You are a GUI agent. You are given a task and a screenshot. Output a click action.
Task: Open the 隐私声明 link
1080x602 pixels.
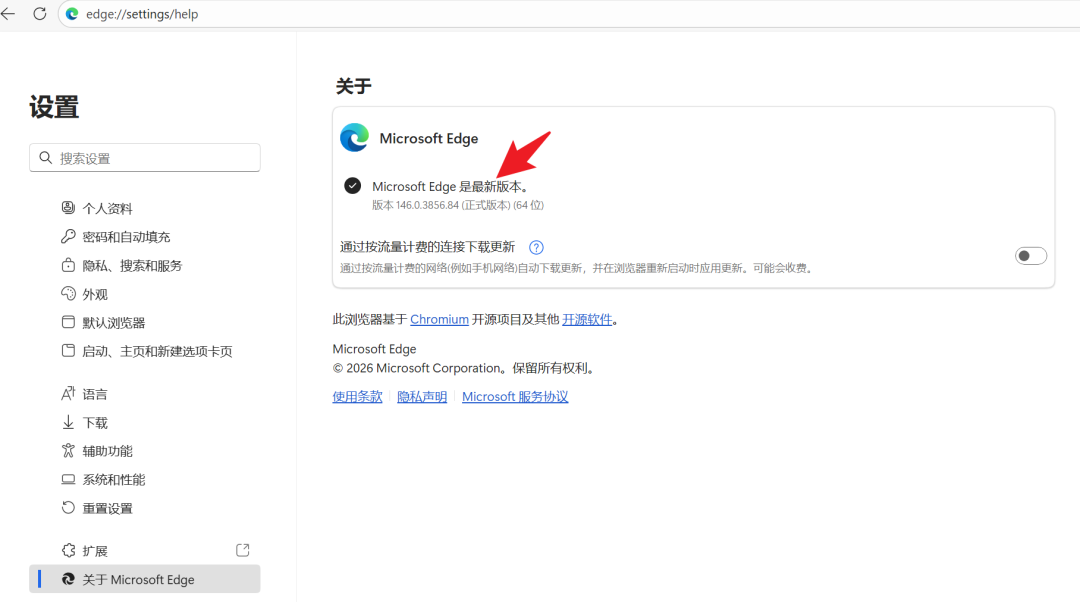point(422,397)
